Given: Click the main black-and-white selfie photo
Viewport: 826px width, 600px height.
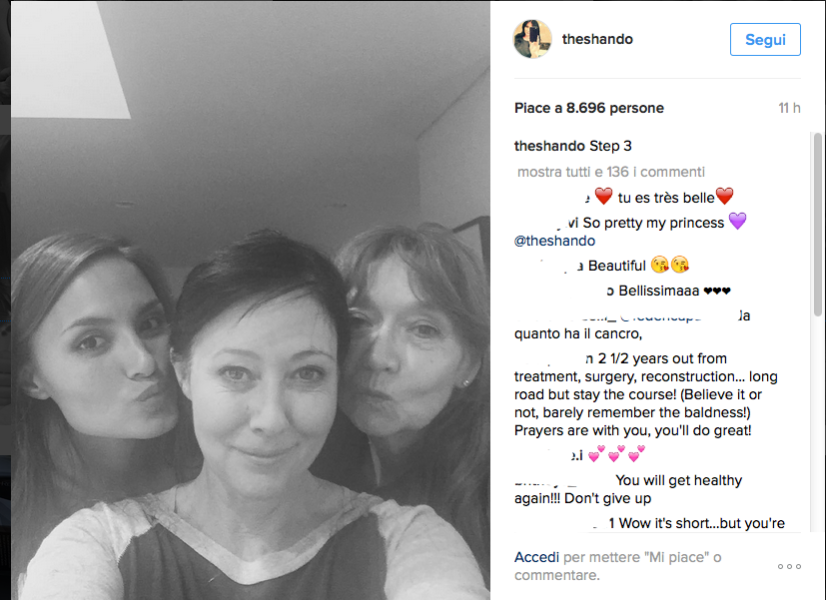Looking at the screenshot, I should pos(251,300).
